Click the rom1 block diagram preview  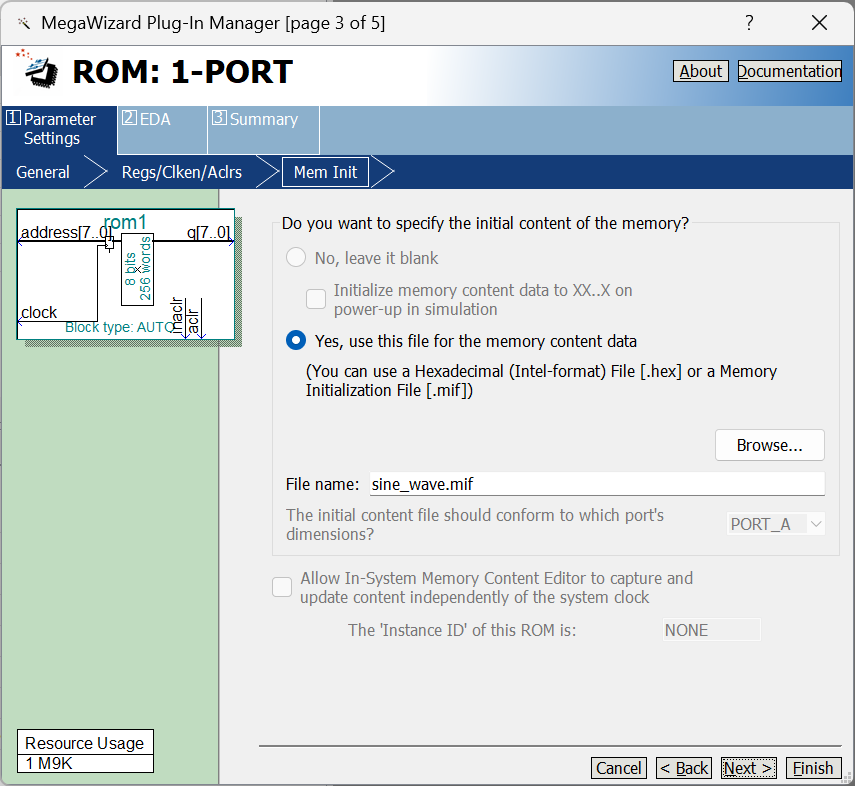(x=126, y=274)
